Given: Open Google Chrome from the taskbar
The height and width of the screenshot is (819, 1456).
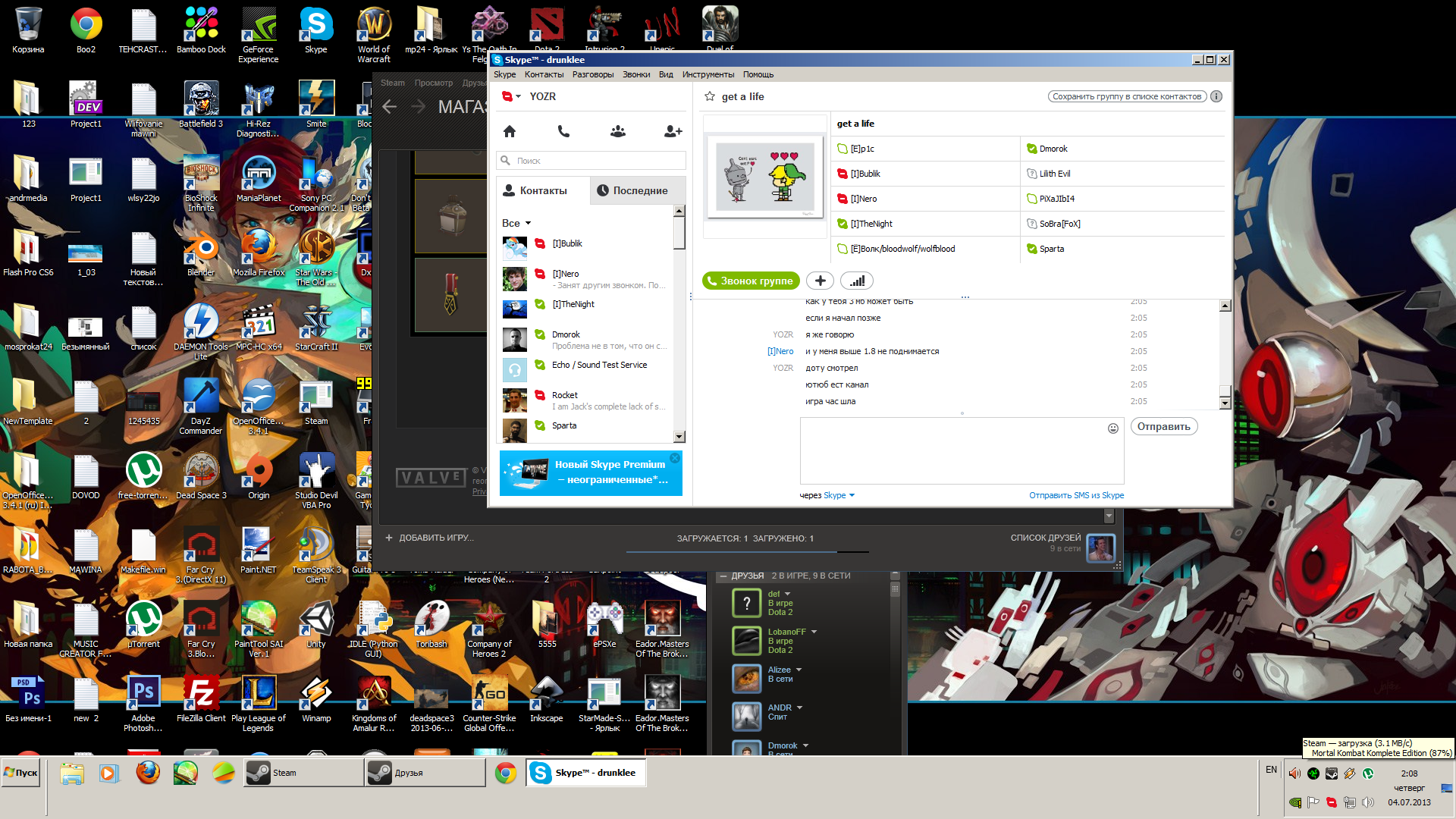Looking at the screenshot, I should pyautogui.click(x=506, y=773).
